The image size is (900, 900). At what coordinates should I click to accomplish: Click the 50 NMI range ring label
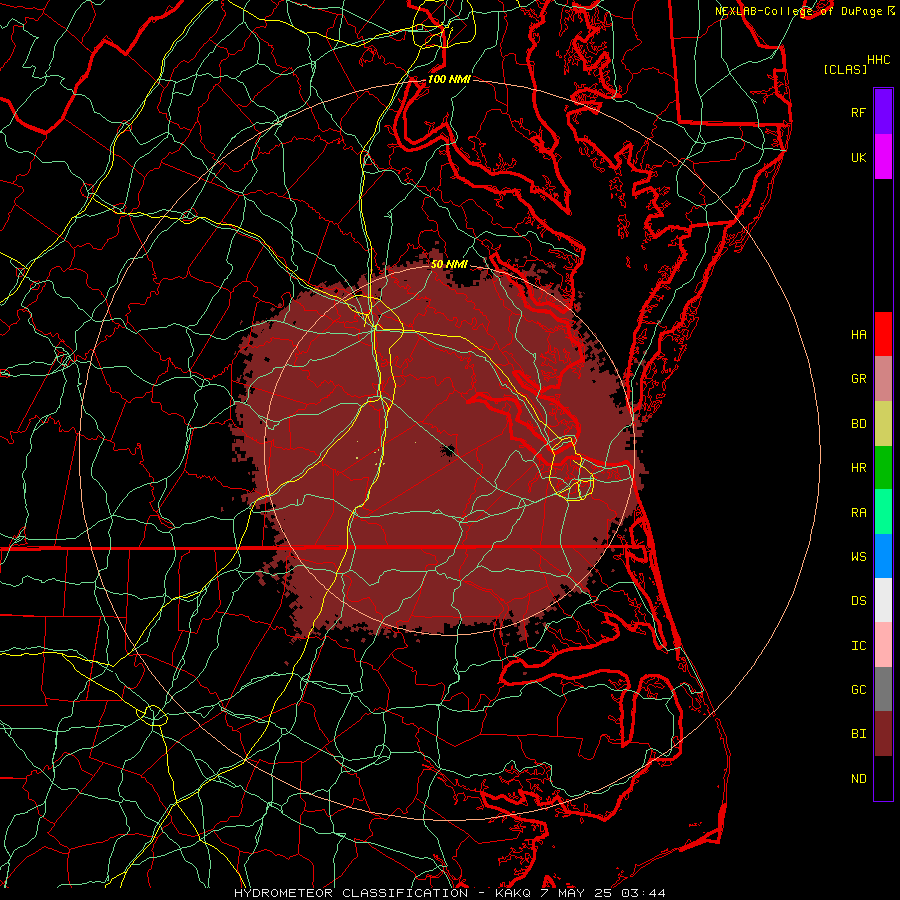449,264
